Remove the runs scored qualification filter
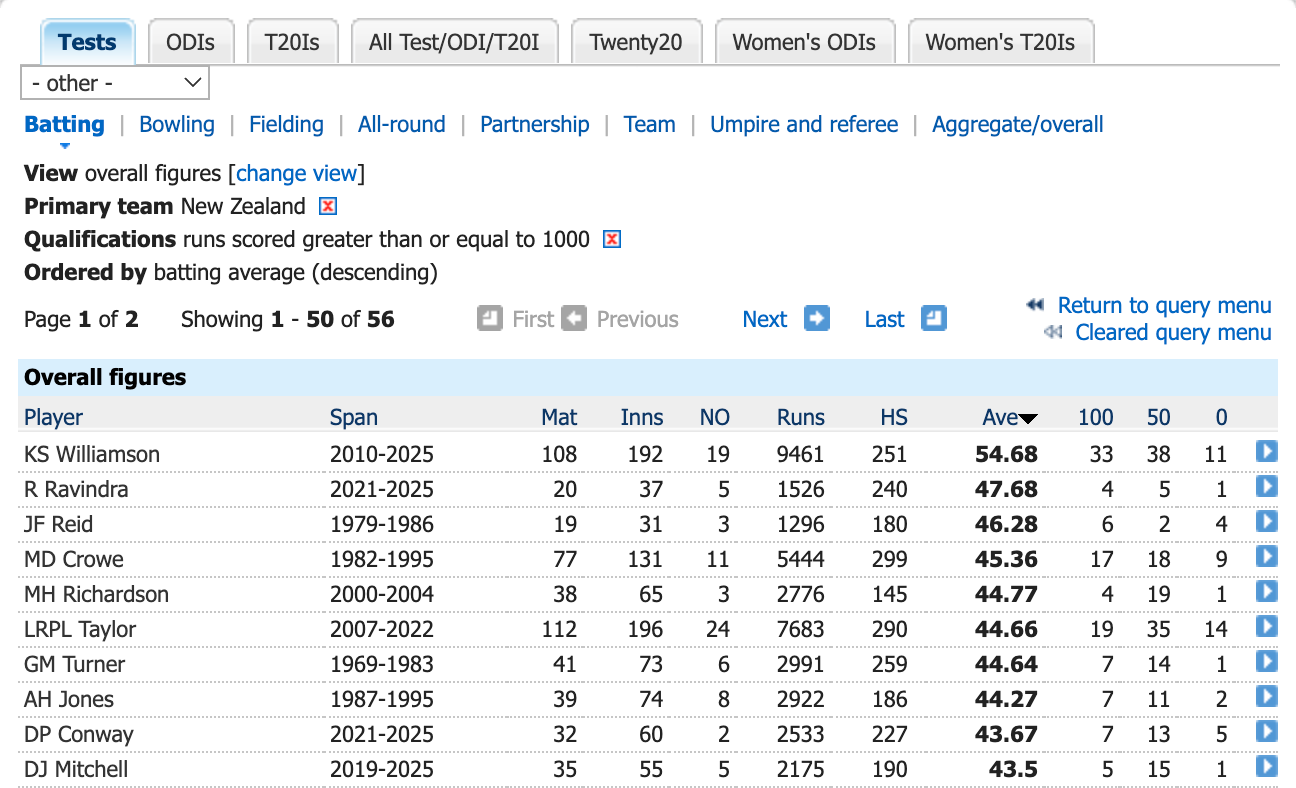 click(612, 239)
